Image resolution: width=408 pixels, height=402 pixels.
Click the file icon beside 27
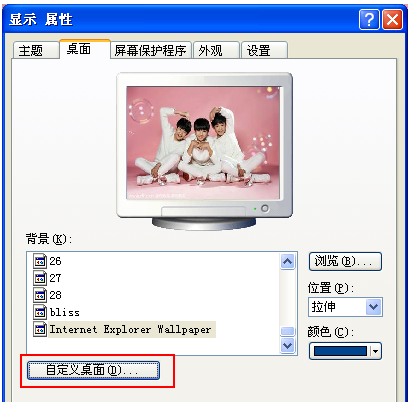[40, 278]
